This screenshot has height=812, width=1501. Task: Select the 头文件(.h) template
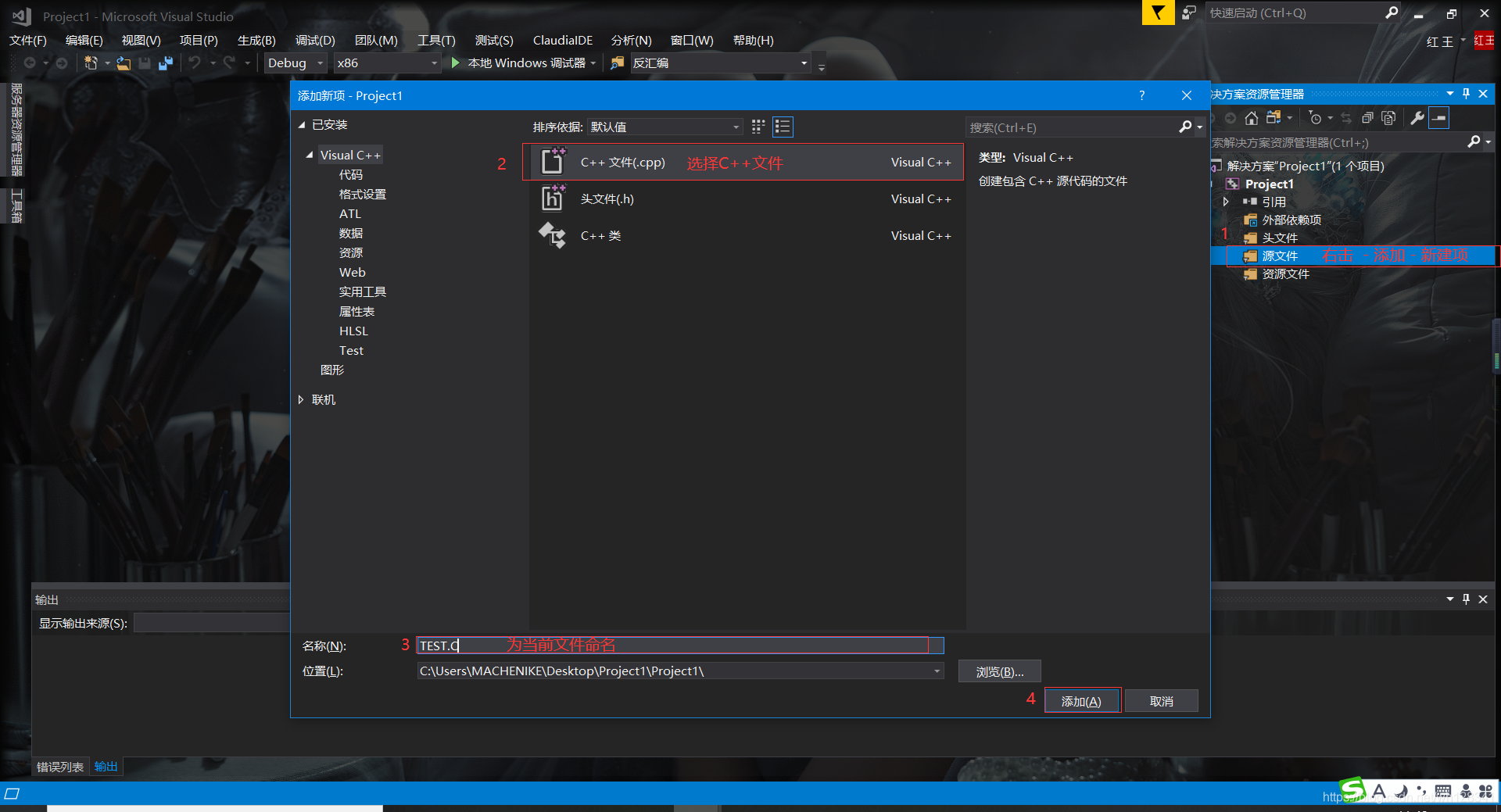coord(743,199)
